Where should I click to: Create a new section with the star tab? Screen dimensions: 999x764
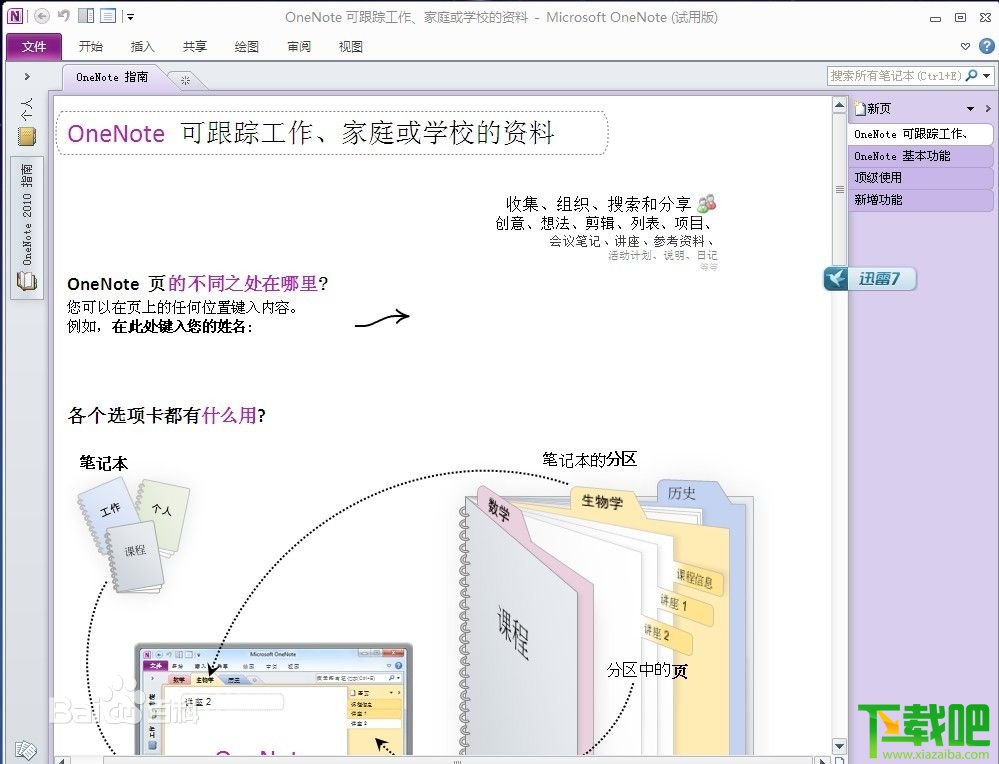(x=185, y=80)
